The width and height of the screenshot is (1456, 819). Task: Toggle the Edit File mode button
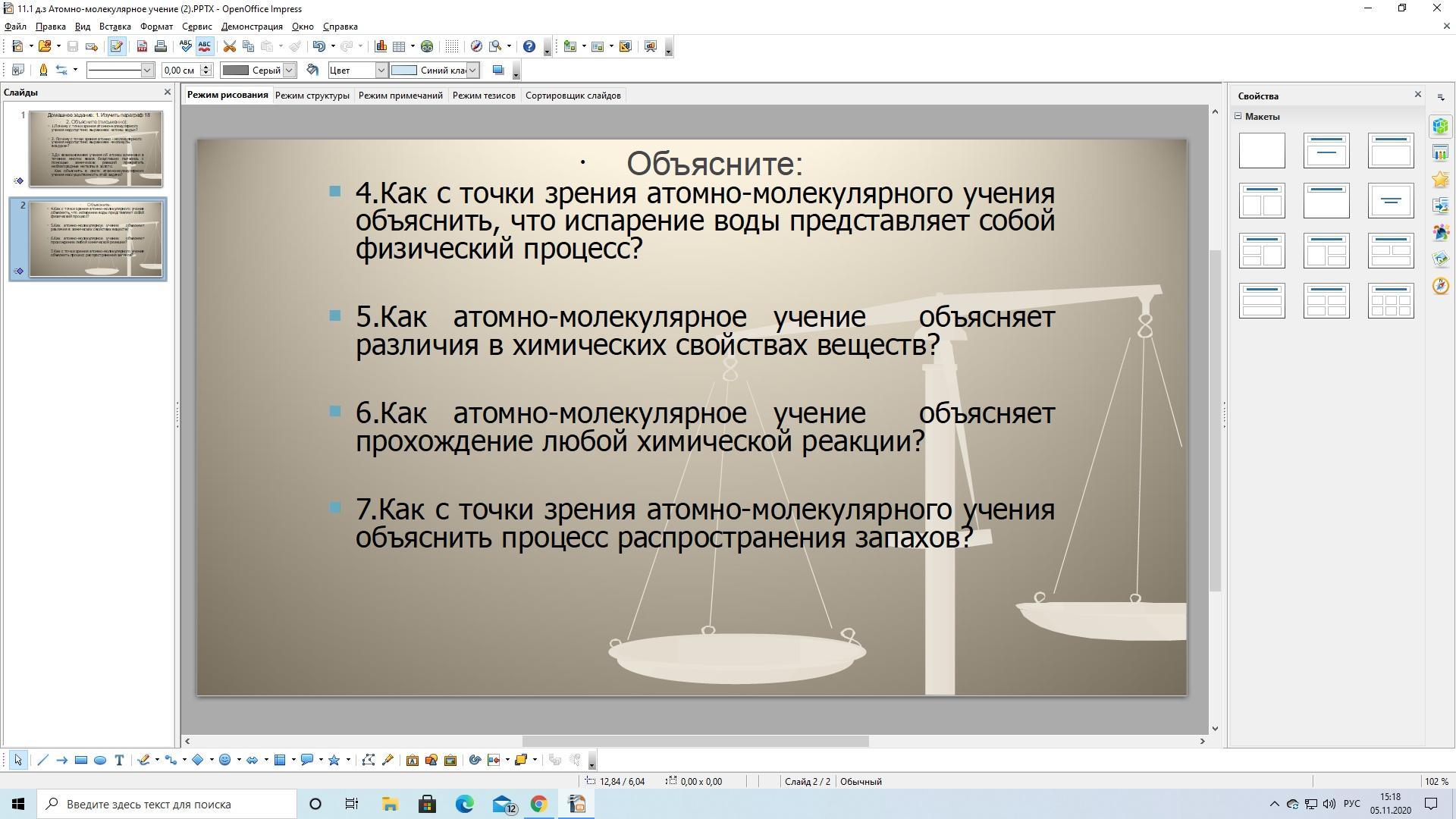116,46
